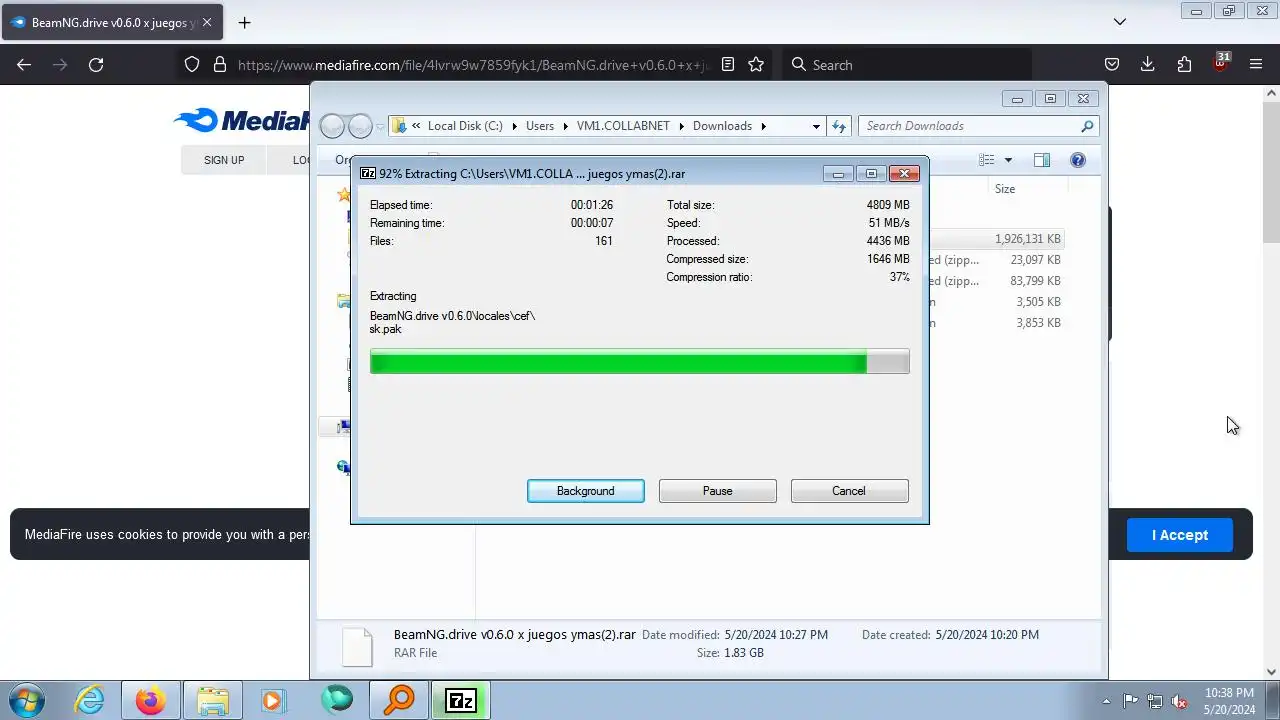
Task: Click Explorer Forward navigation button
Action: tap(360, 126)
